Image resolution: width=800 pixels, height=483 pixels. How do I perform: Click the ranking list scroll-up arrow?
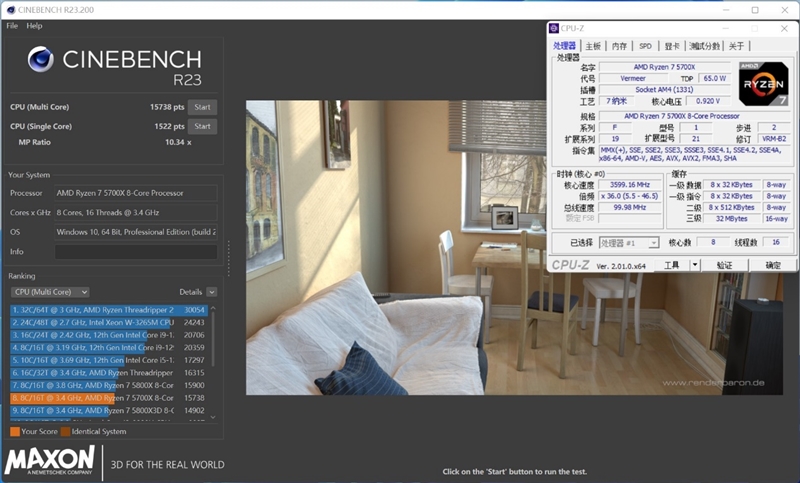[x=213, y=308]
